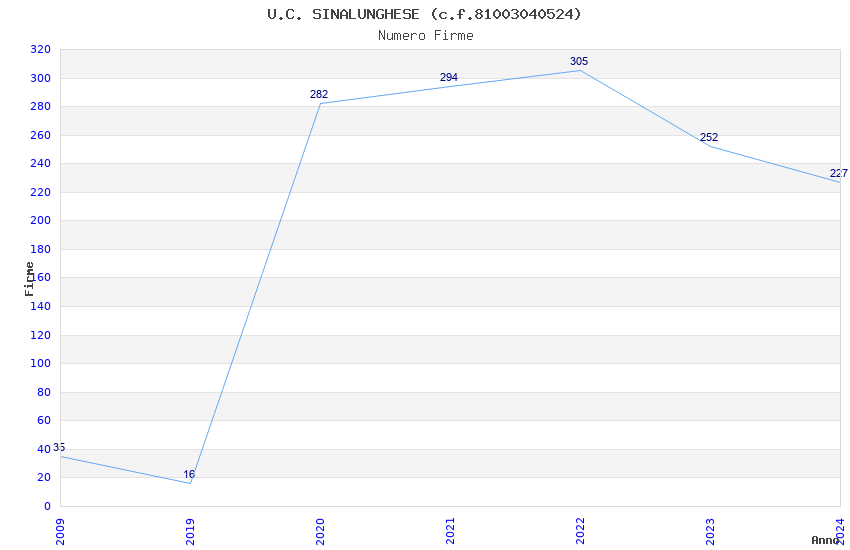850x550 pixels.
Task: Select the 282 data point label
Action: click(319, 95)
